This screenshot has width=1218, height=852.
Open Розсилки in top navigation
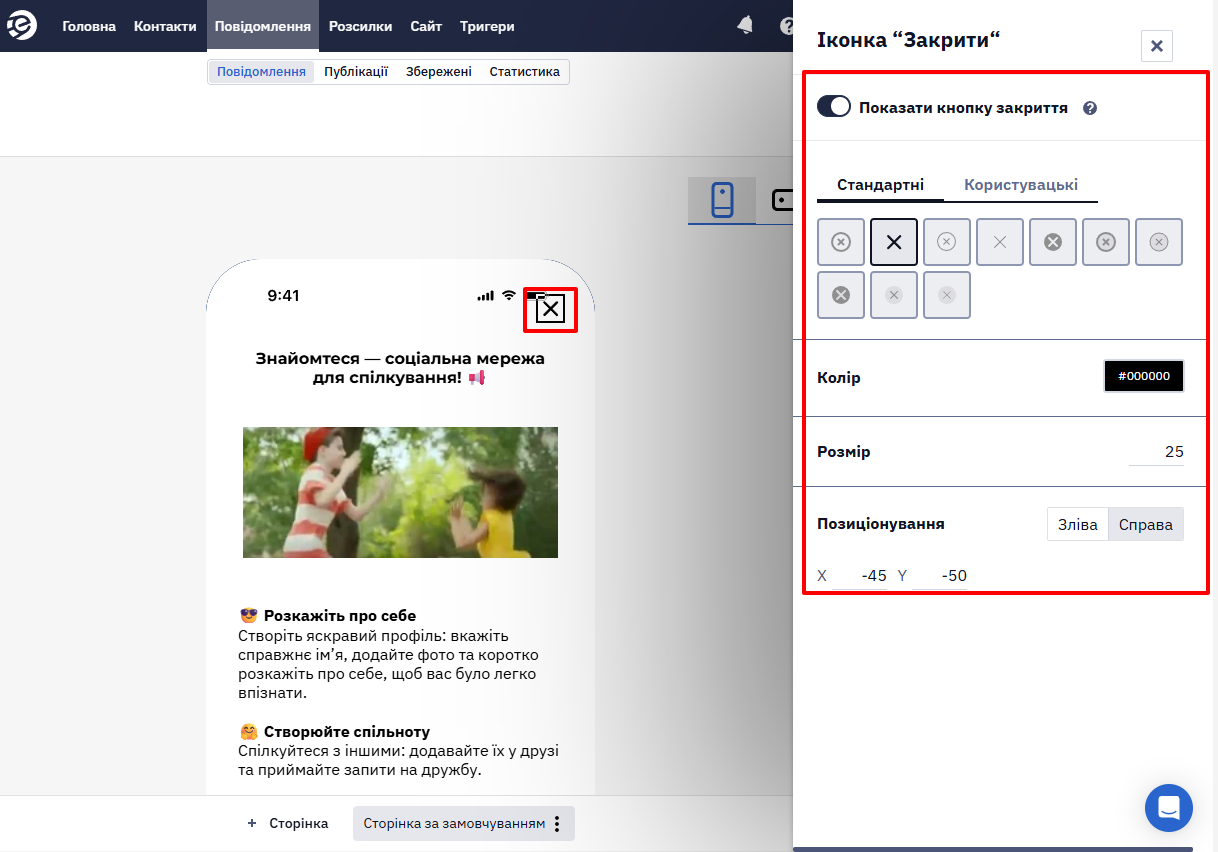point(360,26)
